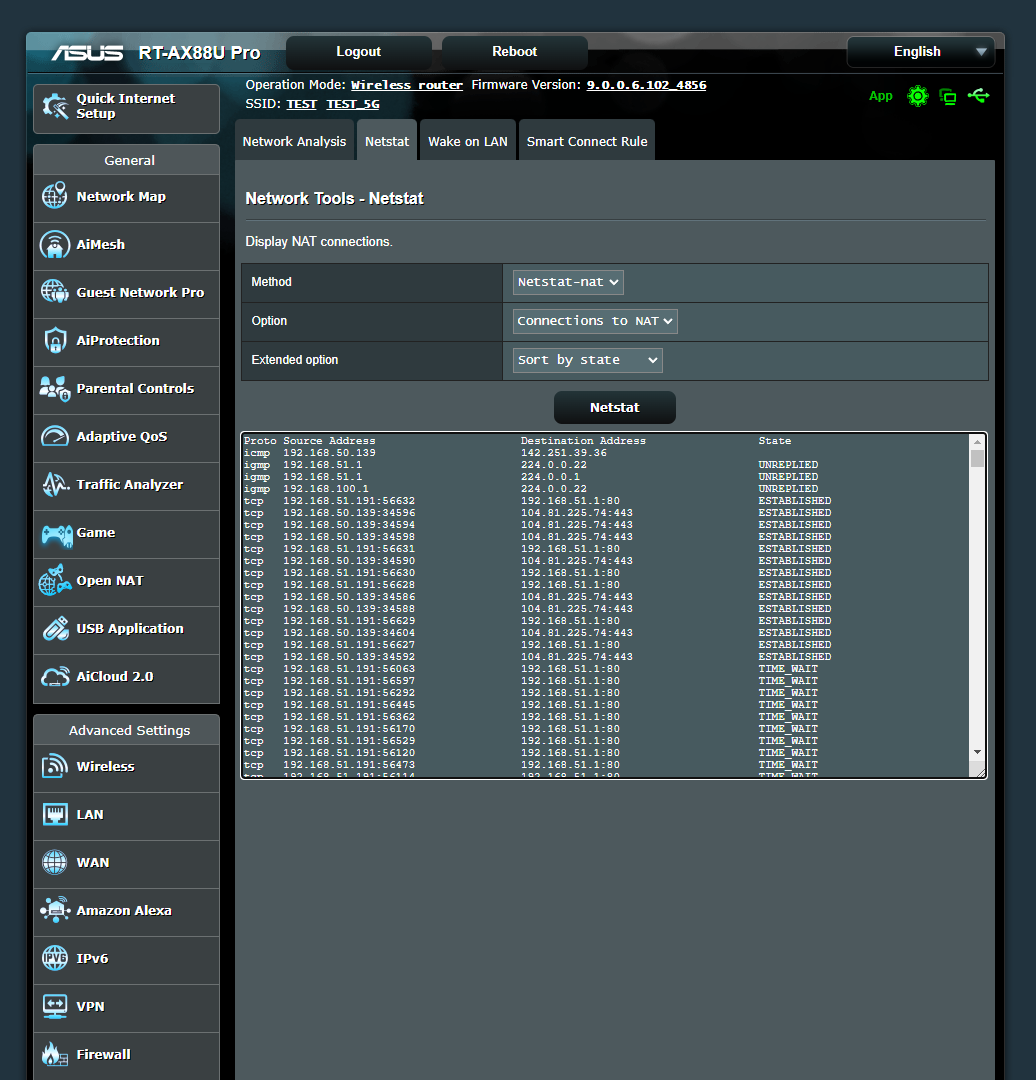
Task: Click the Reboot button
Action: (514, 52)
